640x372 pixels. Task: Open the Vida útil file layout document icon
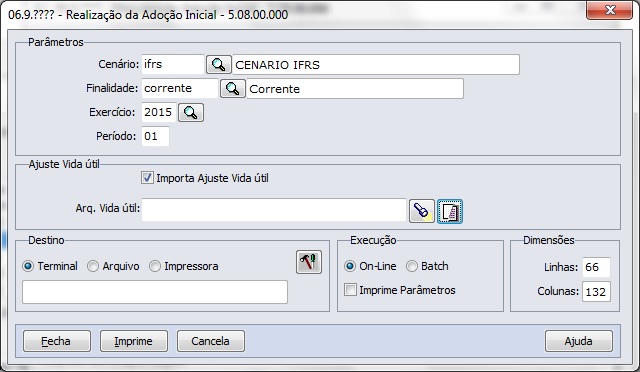point(450,211)
